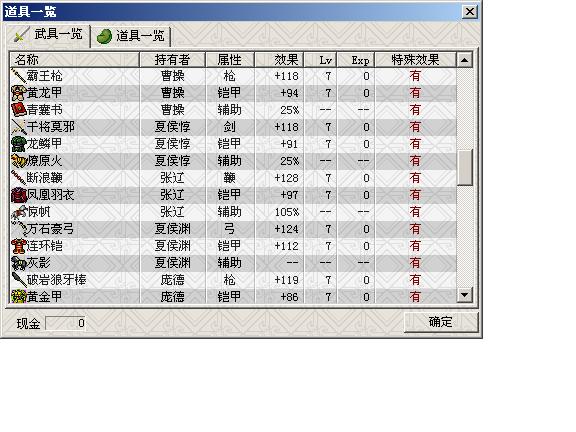Viewport: 576px width, 432px height.
Task: Click the 特殊效果 column header
Action: (x=415, y=60)
